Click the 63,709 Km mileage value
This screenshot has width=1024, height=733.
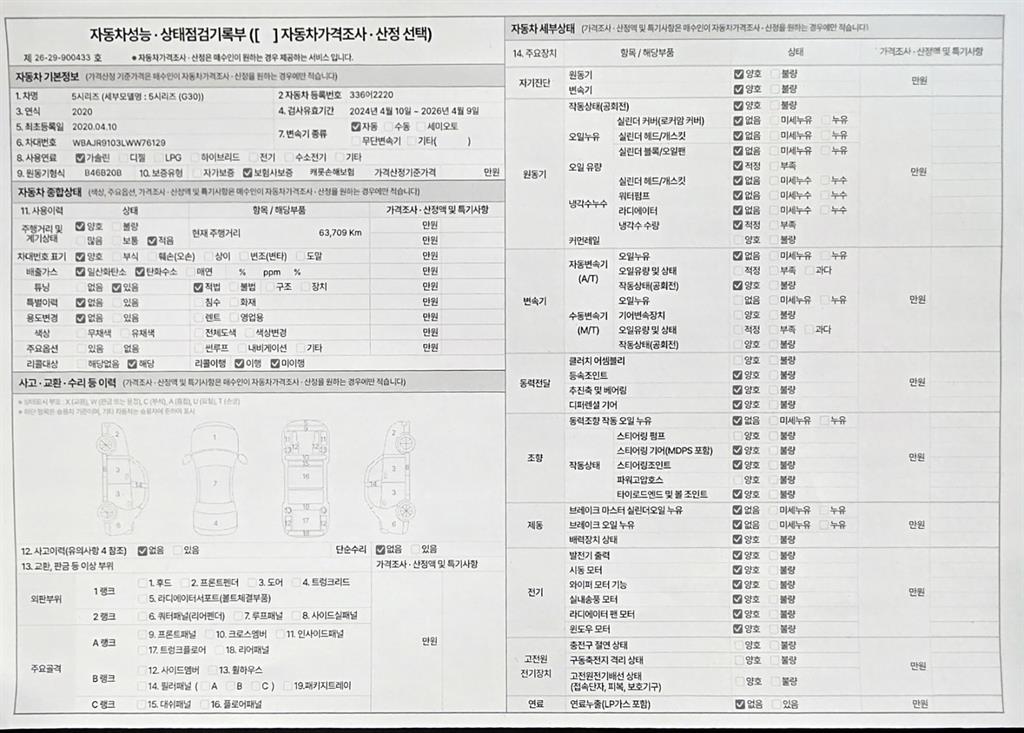click(340, 232)
